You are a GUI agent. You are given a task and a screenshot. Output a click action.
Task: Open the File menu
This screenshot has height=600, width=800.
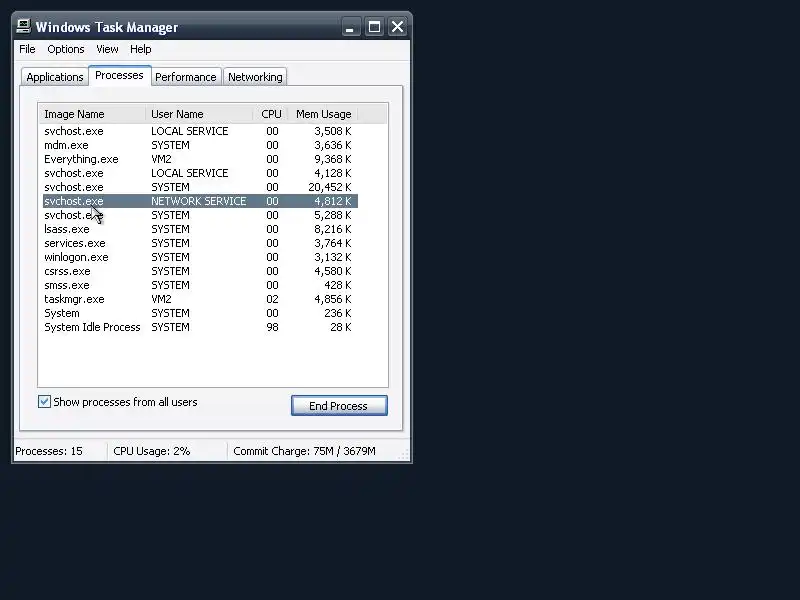[x=28, y=49]
